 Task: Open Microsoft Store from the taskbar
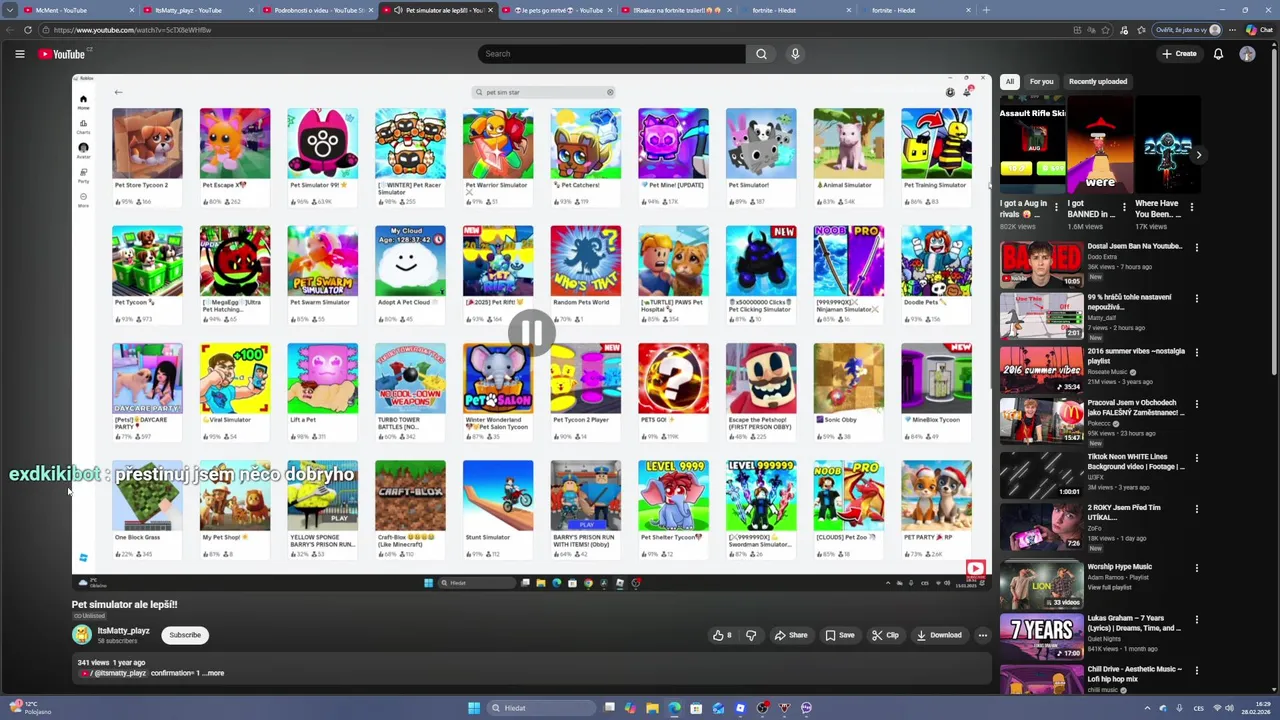696,708
